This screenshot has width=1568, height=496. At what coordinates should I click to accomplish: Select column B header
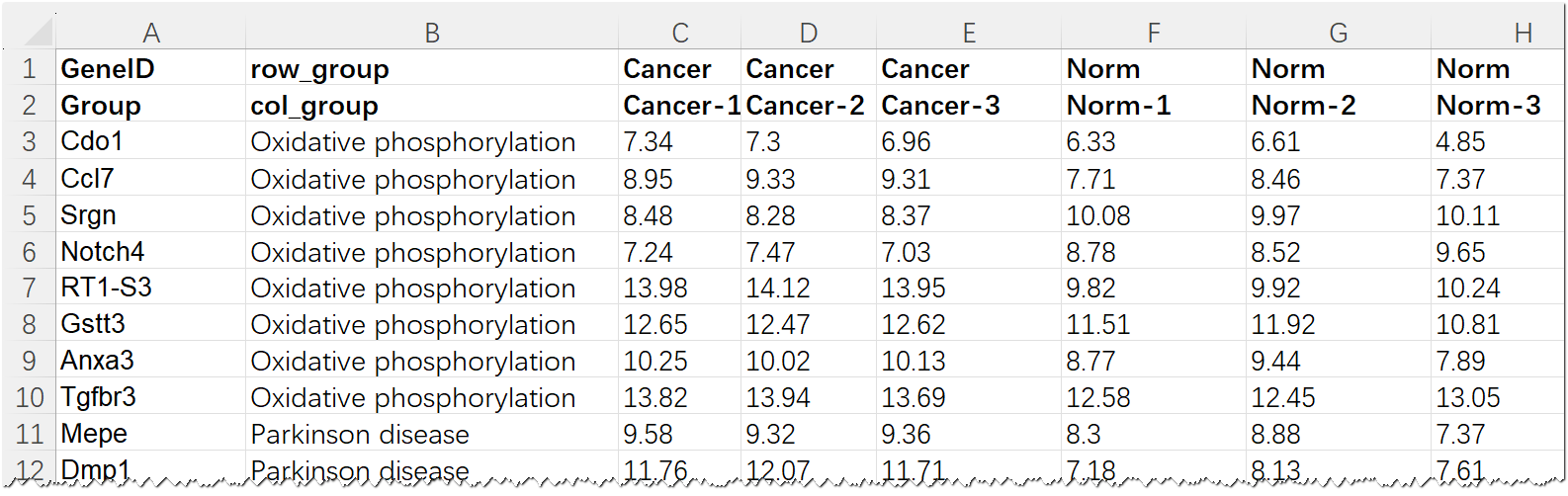pos(432,33)
